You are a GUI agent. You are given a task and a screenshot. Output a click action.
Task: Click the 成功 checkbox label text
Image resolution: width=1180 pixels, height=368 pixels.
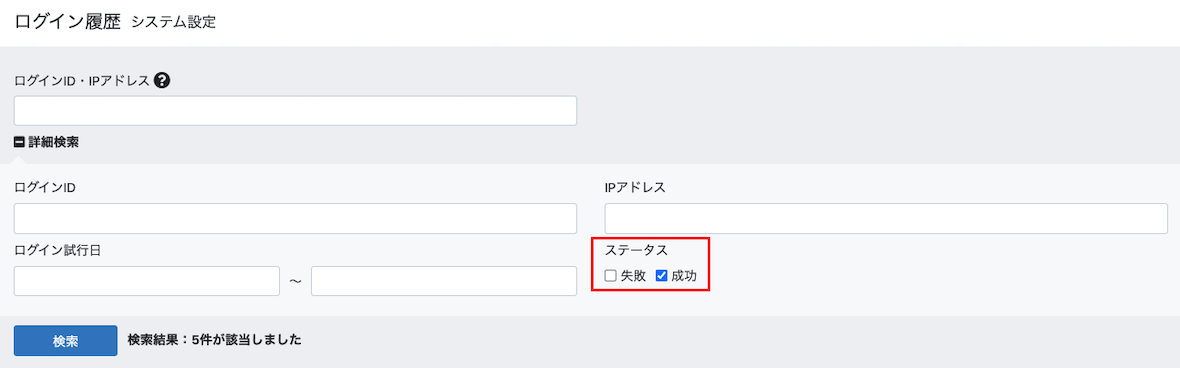coord(684,276)
